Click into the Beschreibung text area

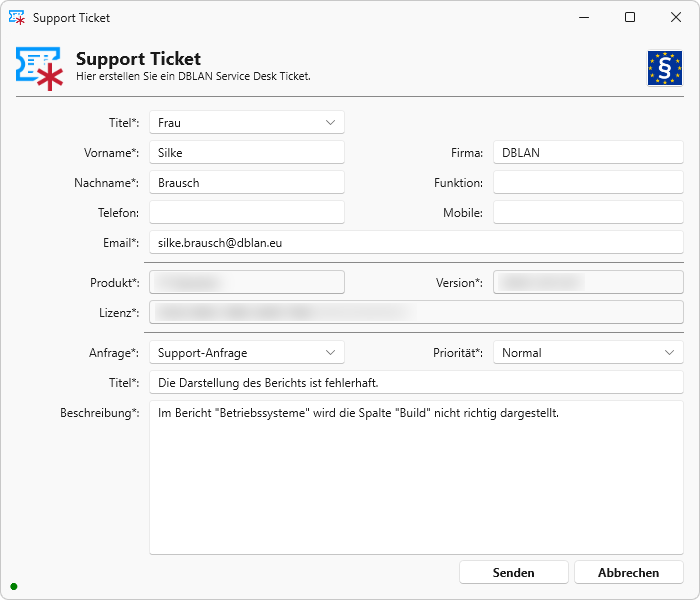click(416, 478)
